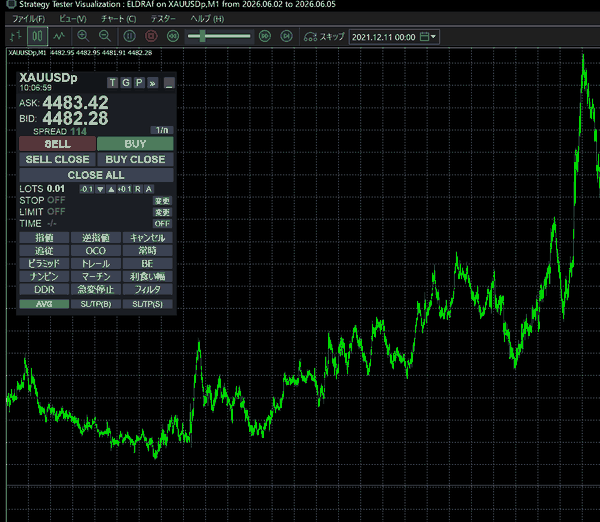Decrease lots with the down arrow
The image size is (600, 522).
point(100,189)
